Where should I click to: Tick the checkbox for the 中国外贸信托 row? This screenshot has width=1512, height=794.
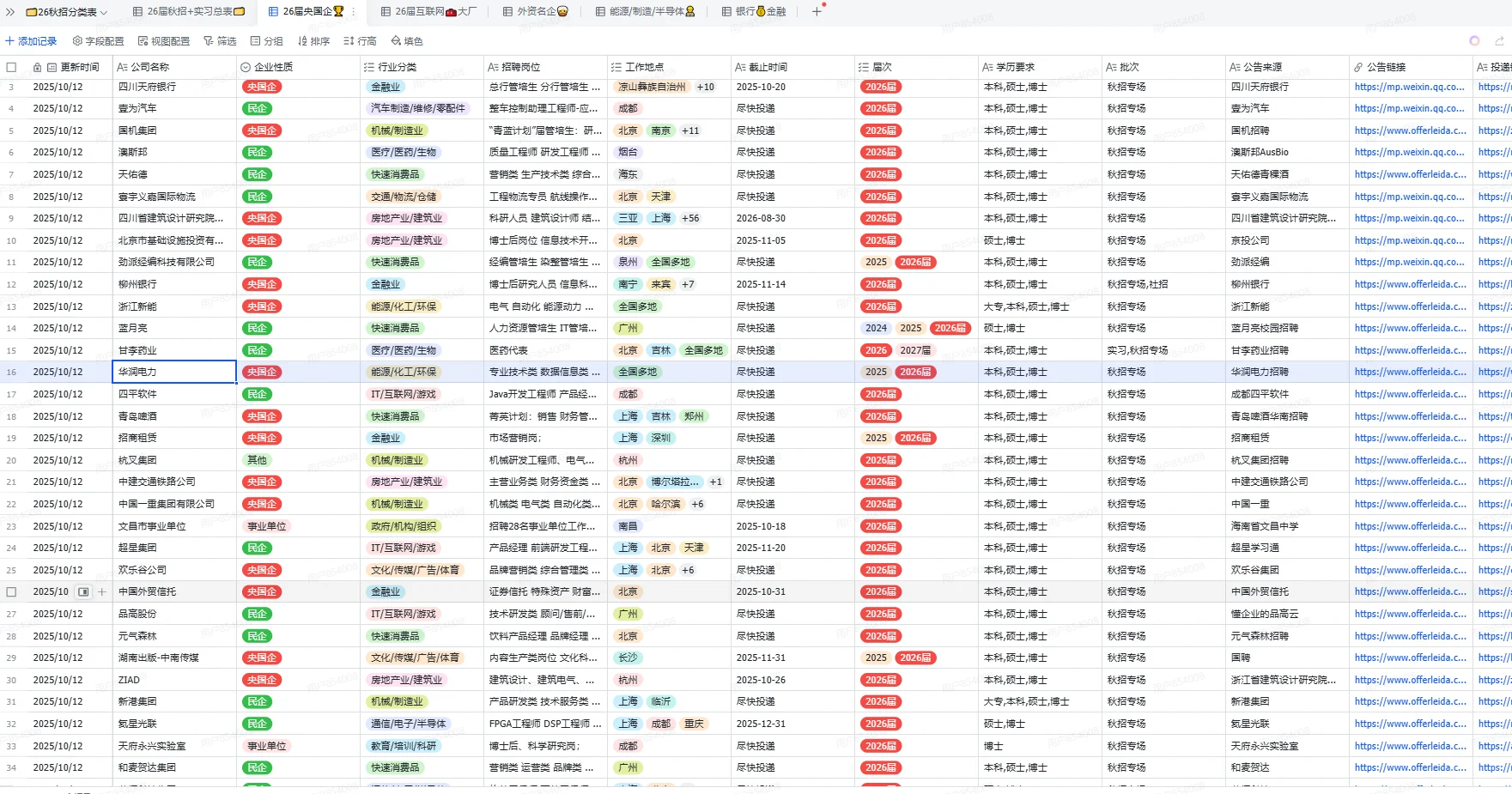coord(11,592)
